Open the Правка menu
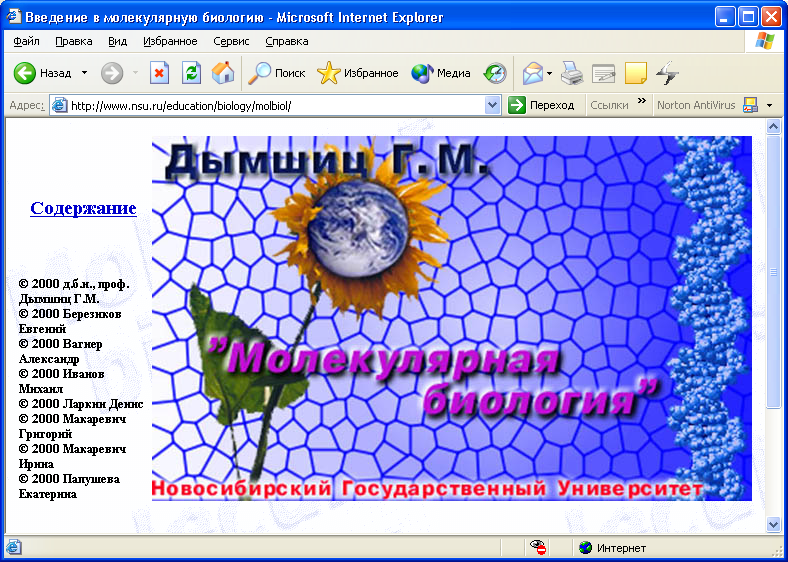The width and height of the screenshot is (788, 562). tap(74, 41)
